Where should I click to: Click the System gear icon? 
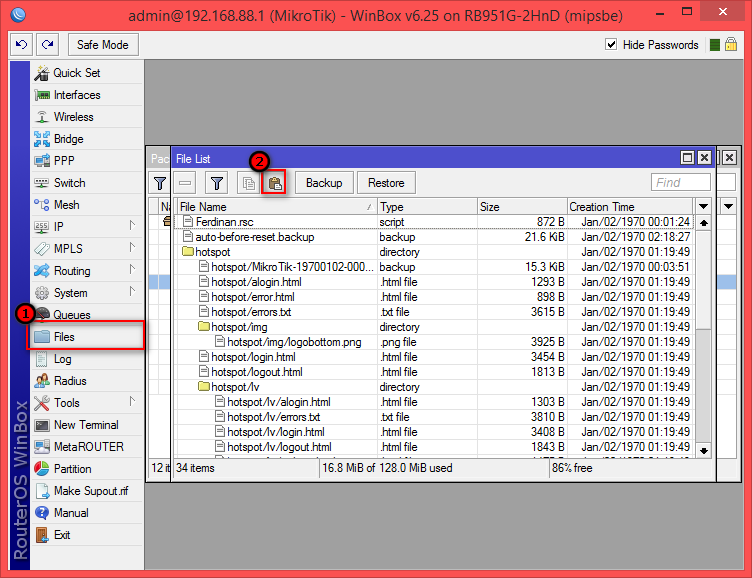(42, 293)
